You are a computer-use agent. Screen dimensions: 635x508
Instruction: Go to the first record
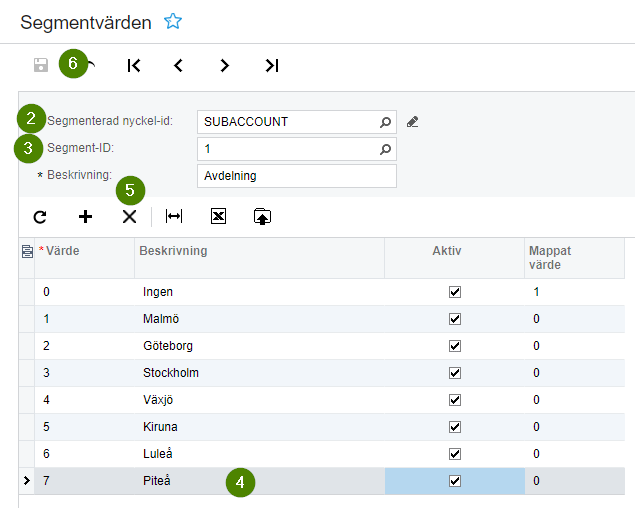134,65
